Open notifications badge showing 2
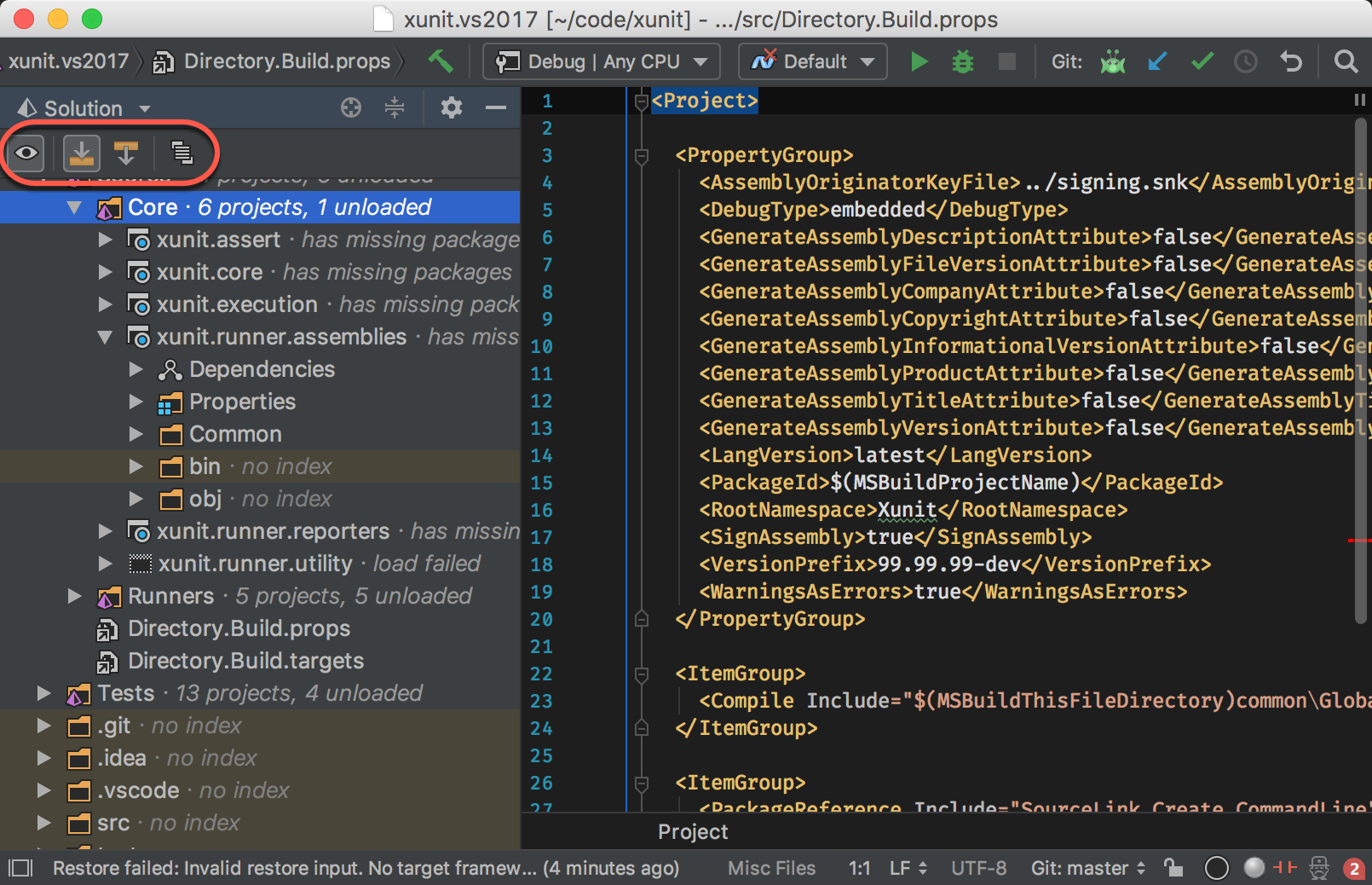The width and height of the screenshot is (1372, 885). 1353,869
